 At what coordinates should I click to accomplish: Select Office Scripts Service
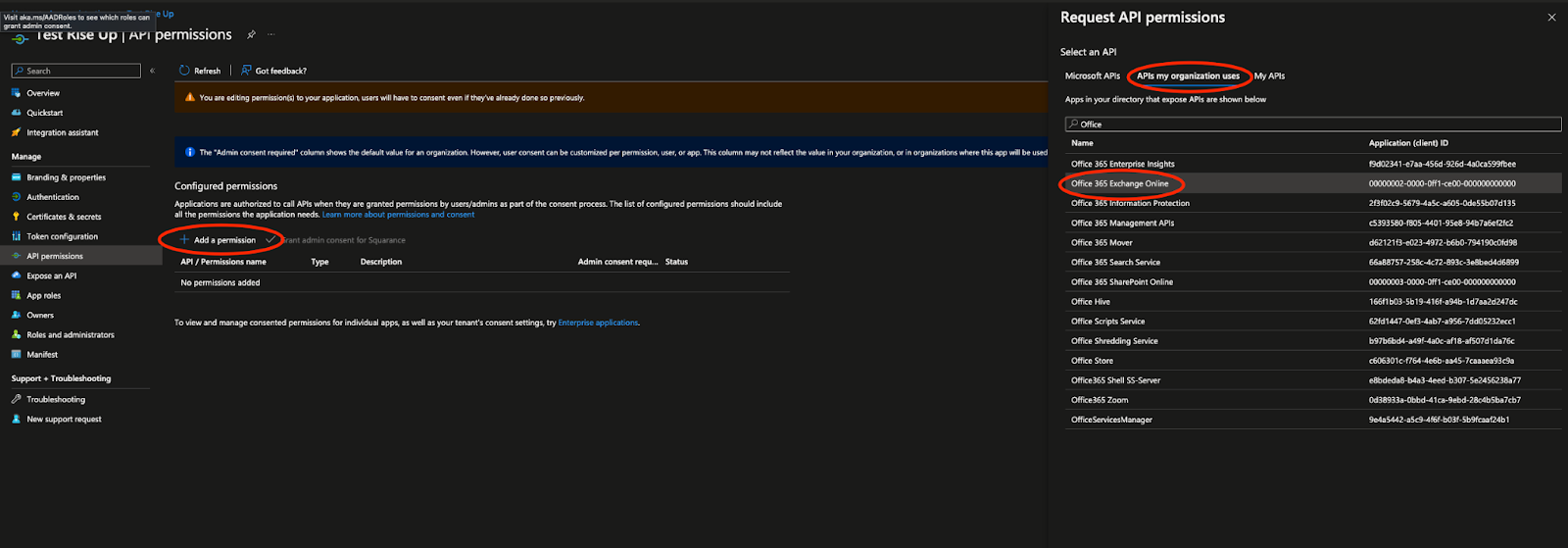click(x=1313, y=321)
